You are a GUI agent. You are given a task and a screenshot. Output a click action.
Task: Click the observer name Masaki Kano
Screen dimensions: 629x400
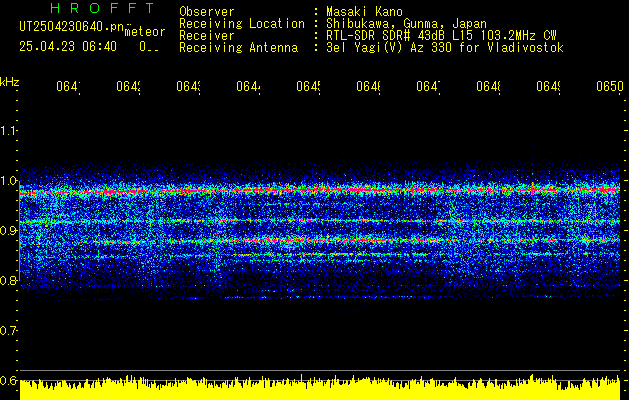[x=364, y=11]
